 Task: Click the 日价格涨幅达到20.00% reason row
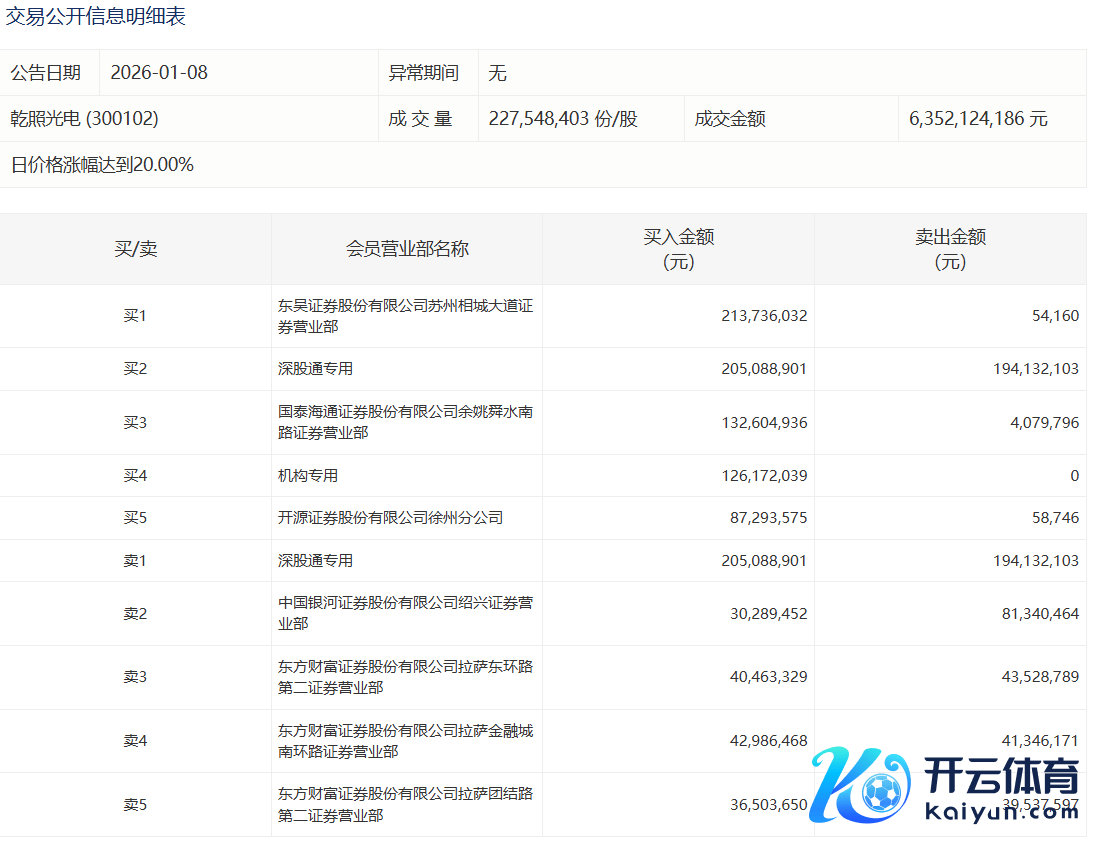click(x=102, y=165)
